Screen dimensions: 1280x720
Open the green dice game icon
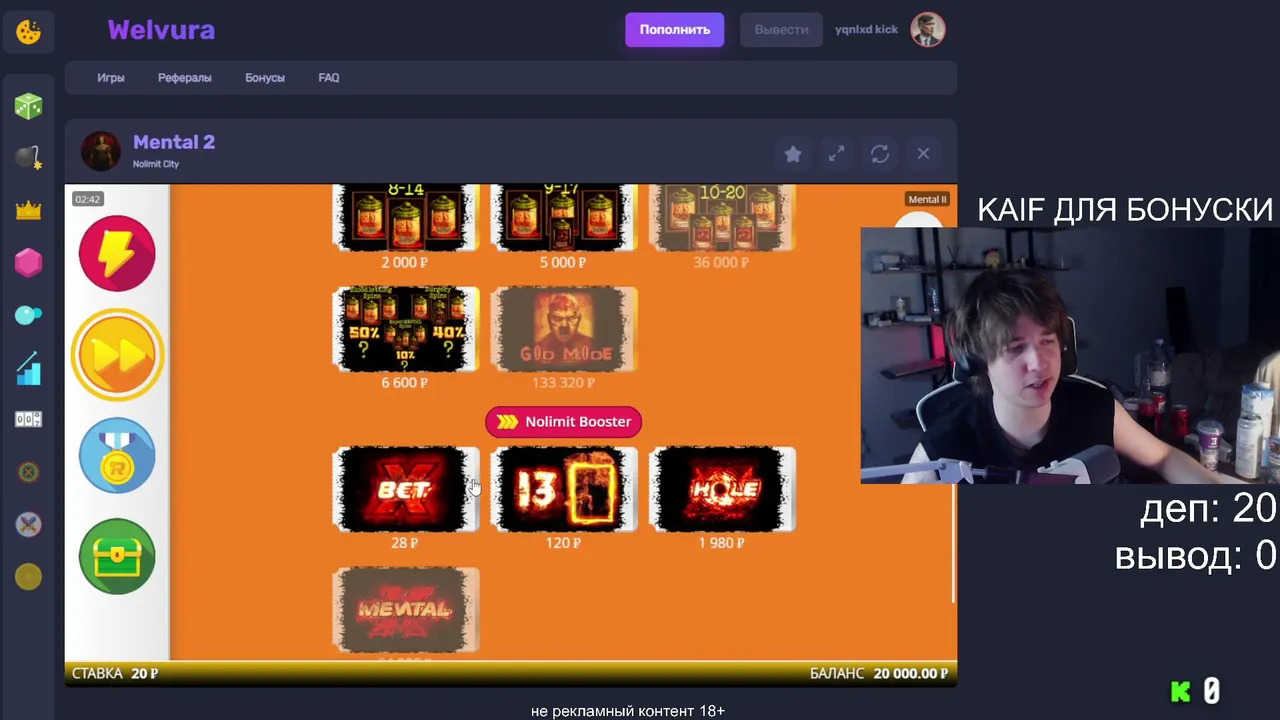(28, 105)
